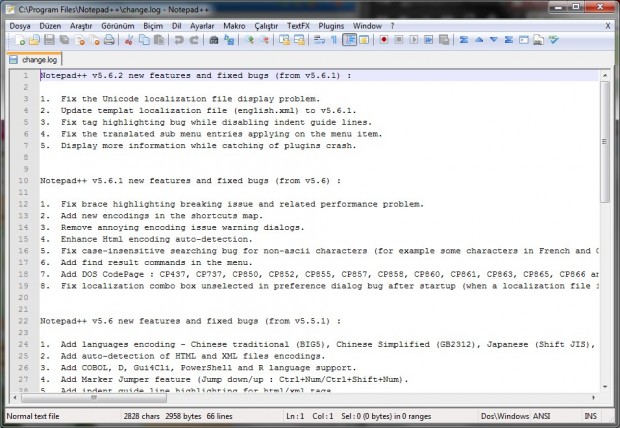Open the Görünüm menu

coord(118,26)
